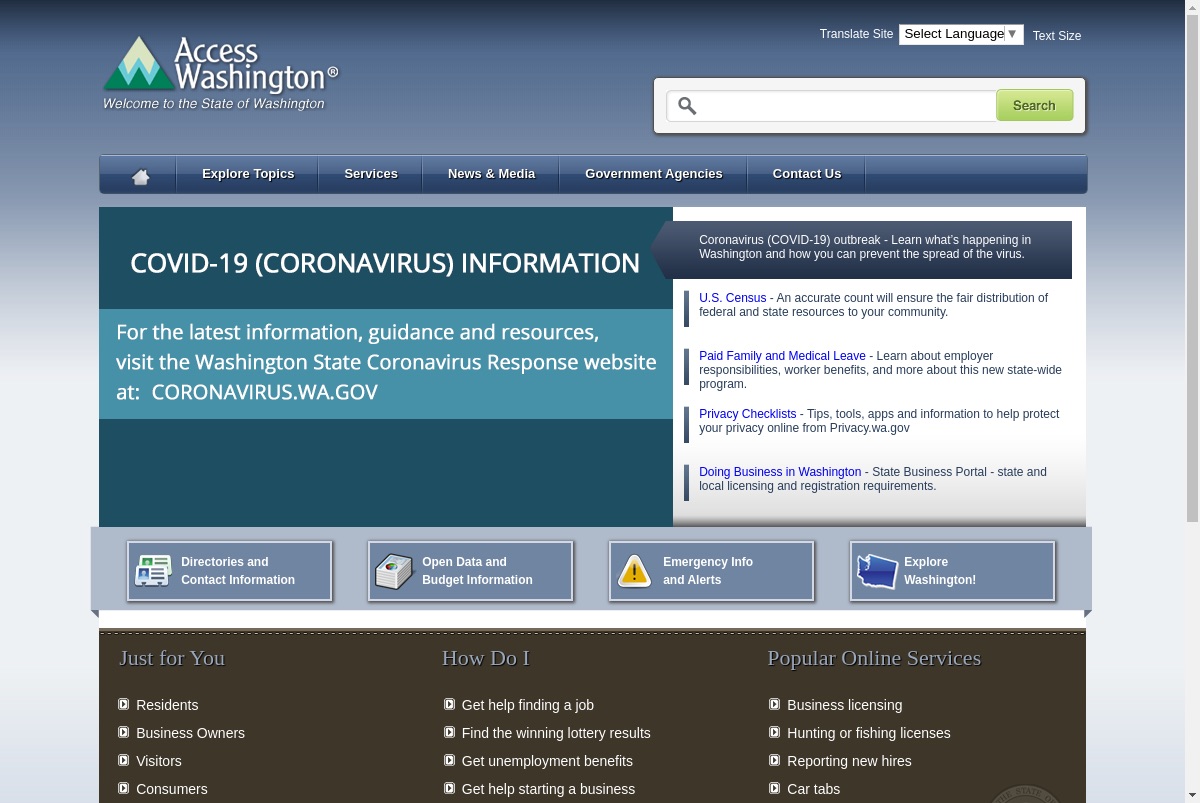Click the Directories and Contact Information icon

pyautogui.click(x=153, y=571)
